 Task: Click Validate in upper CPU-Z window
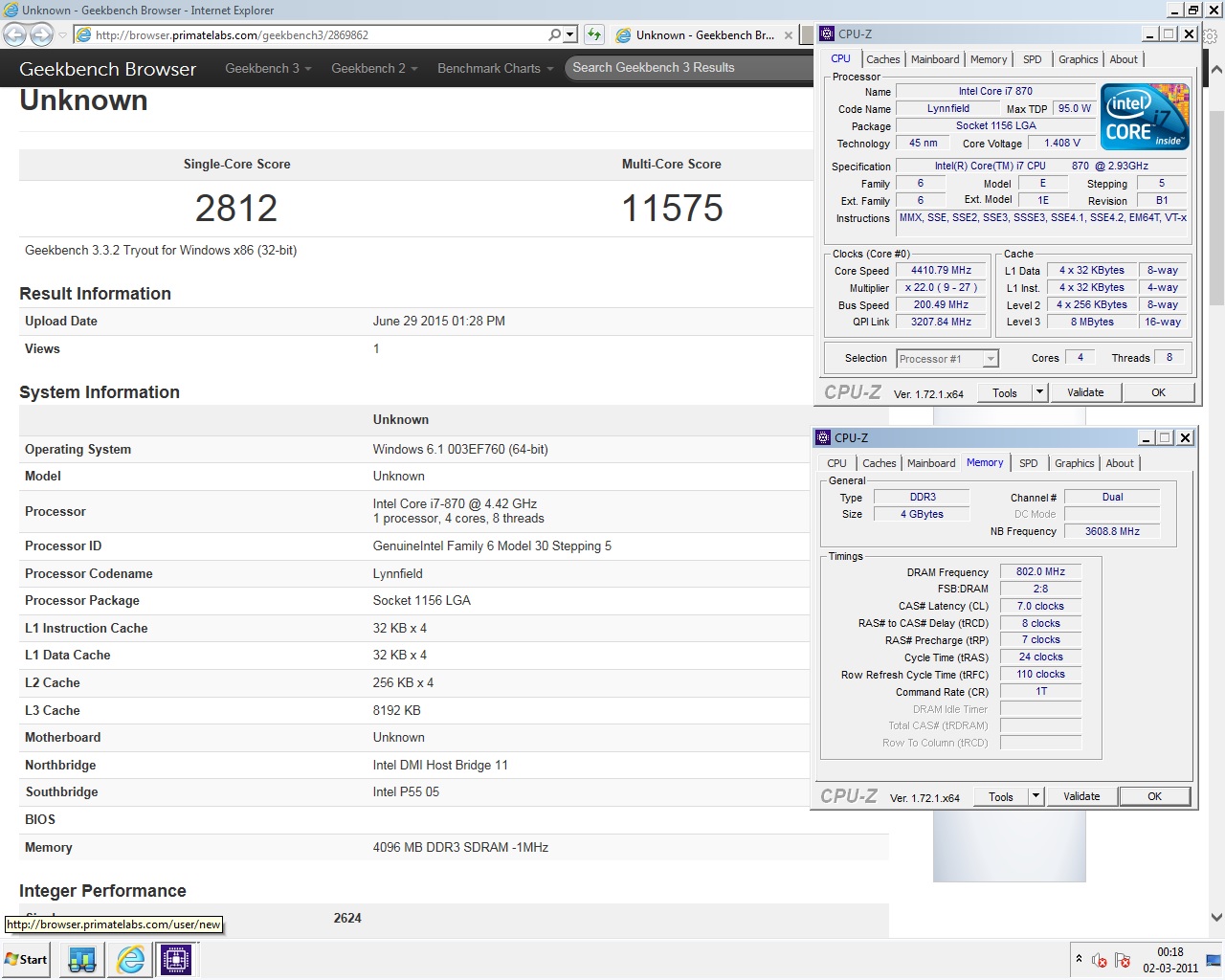[x=1085, y=392]
